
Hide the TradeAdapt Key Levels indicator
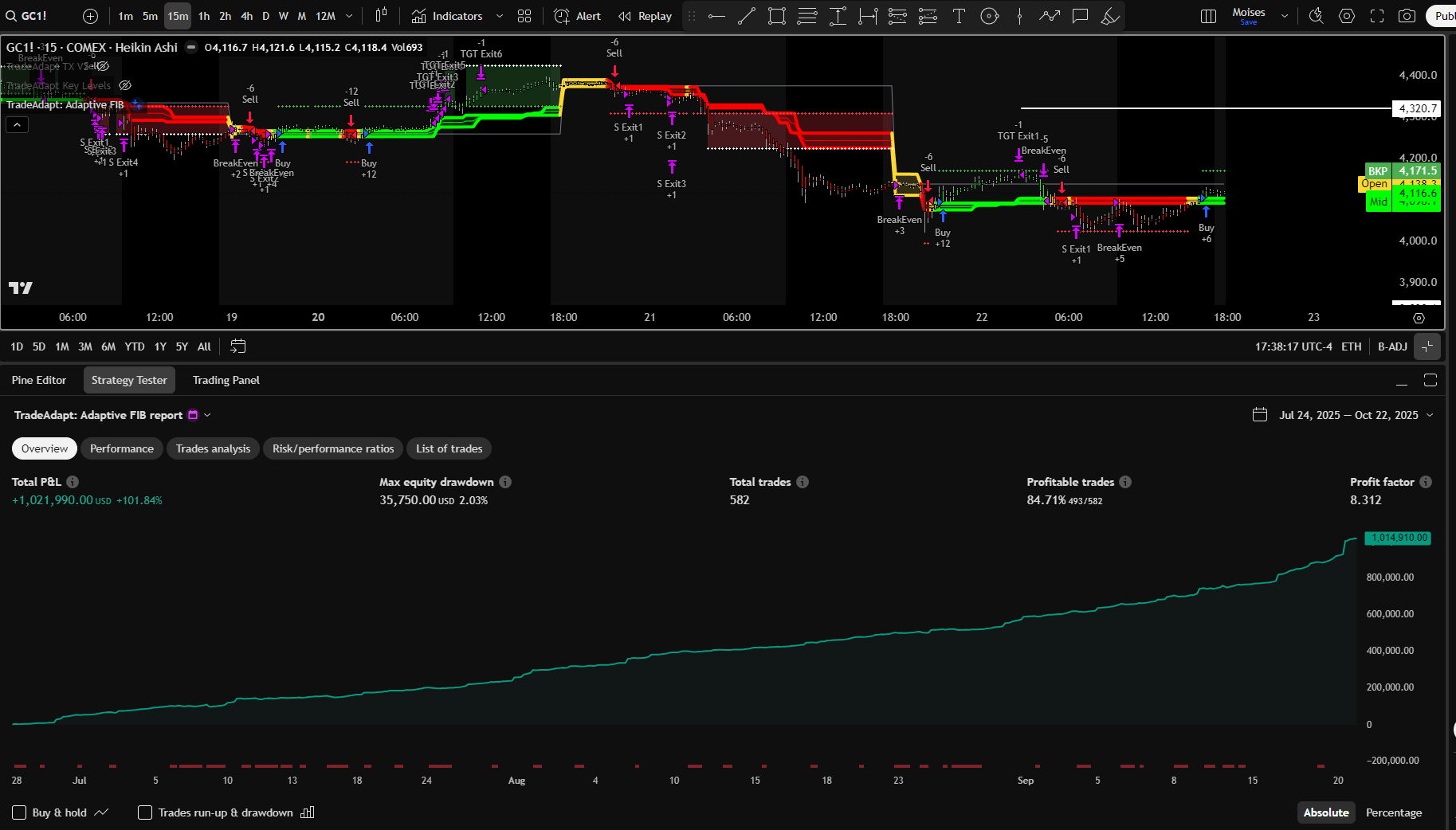pyautogui.click(x=125, y=85)
